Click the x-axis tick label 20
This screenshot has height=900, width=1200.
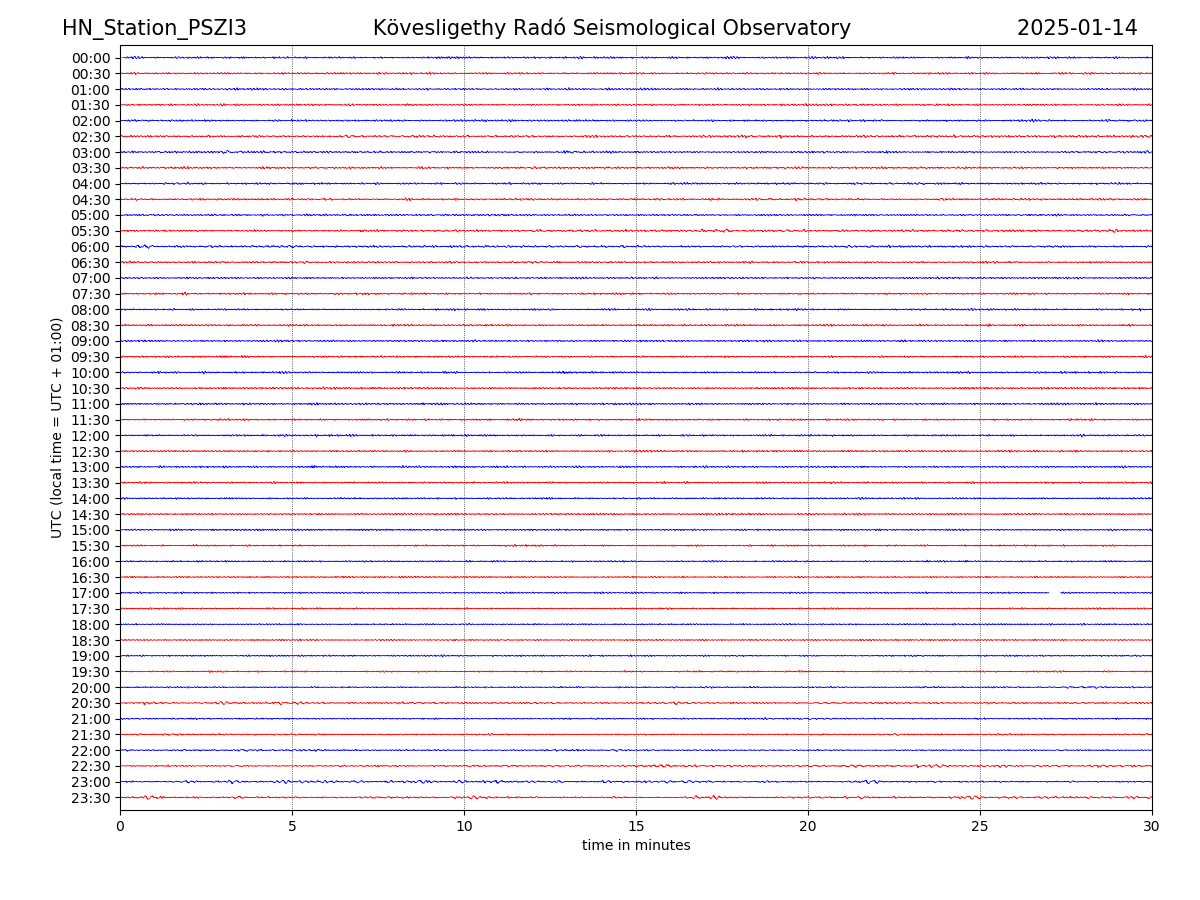[x=808, y=826]
